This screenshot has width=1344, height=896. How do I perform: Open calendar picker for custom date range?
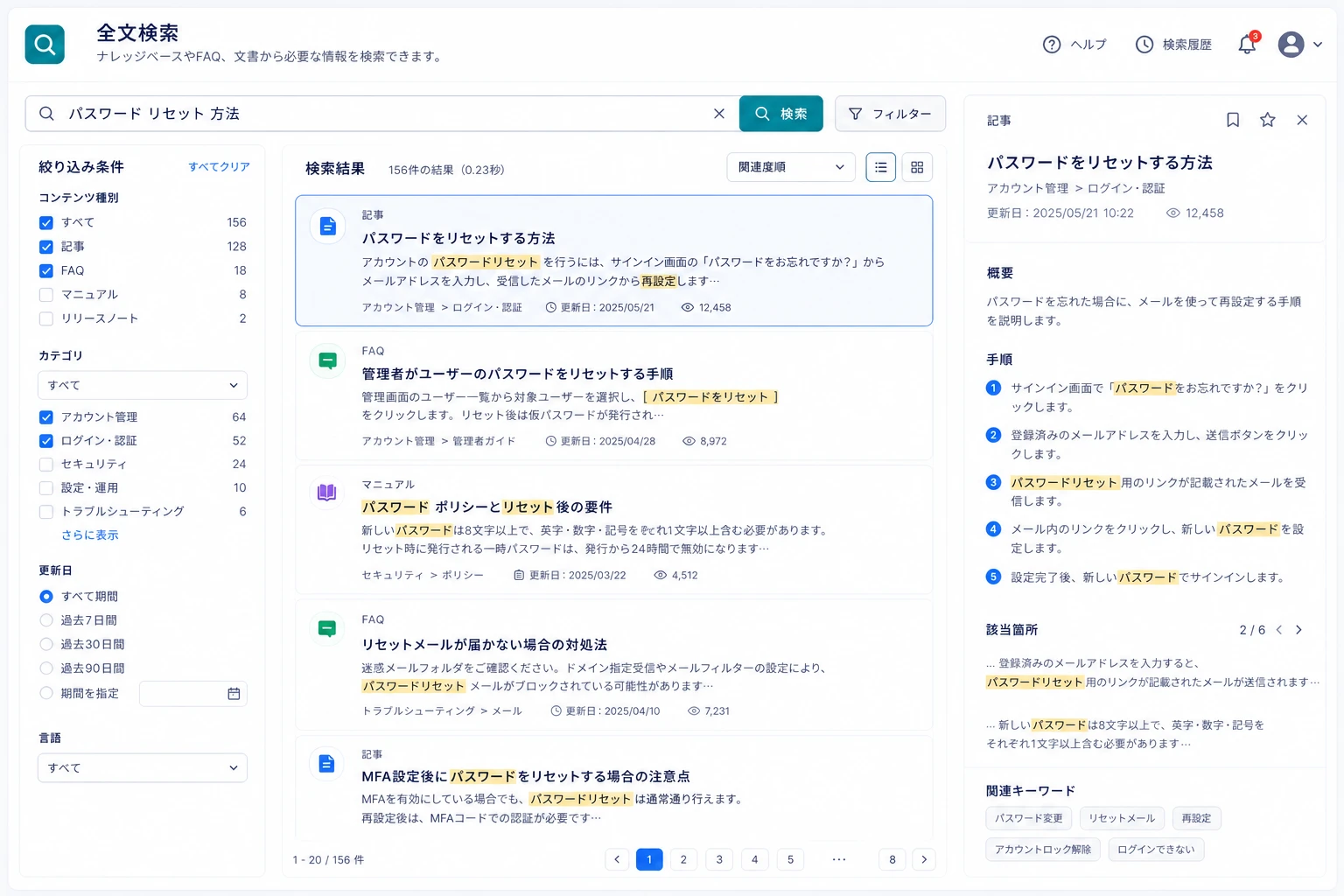tap(234, 694)
